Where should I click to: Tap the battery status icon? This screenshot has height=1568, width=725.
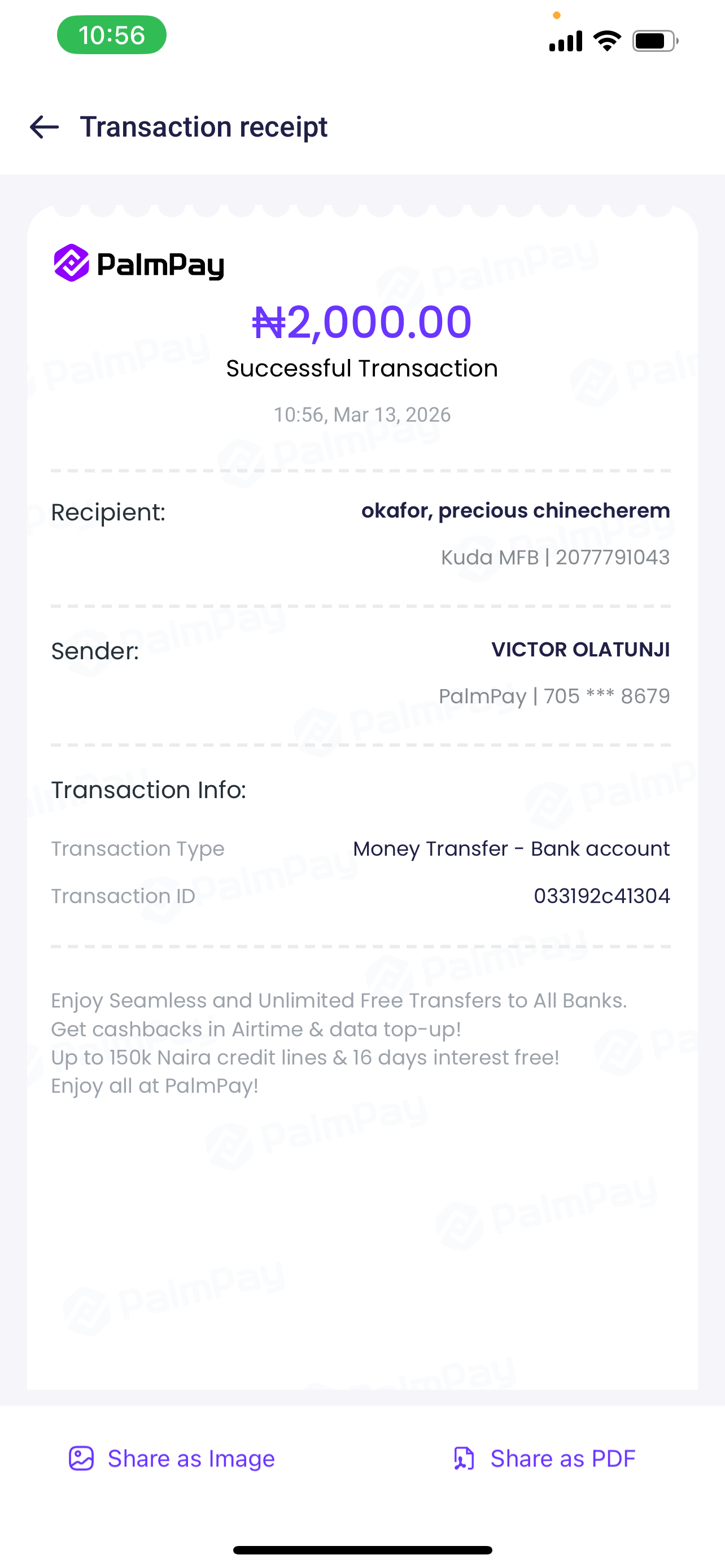click(x=654, y=41)
